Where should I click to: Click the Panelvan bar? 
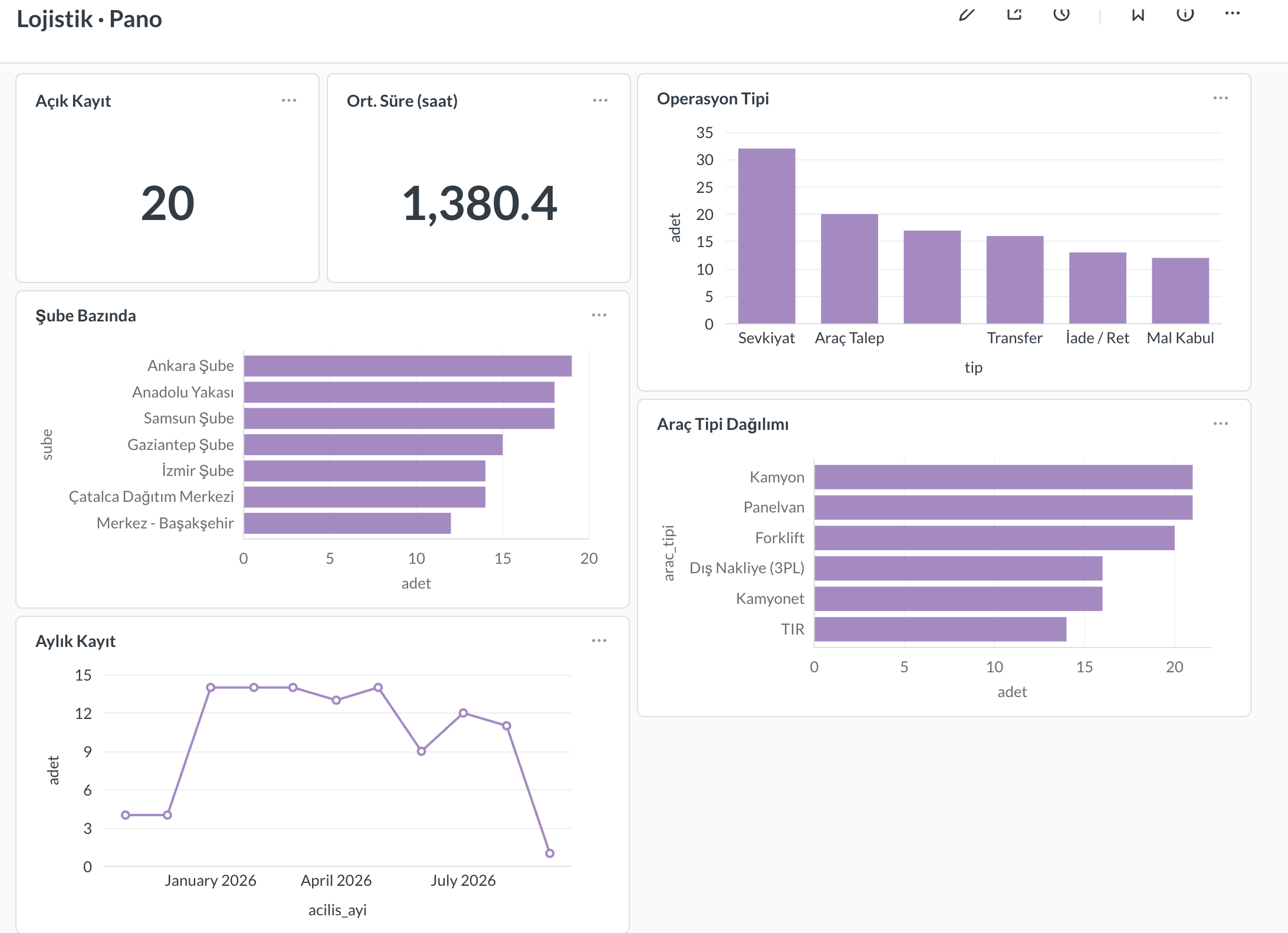click(x=1003, y=507)
